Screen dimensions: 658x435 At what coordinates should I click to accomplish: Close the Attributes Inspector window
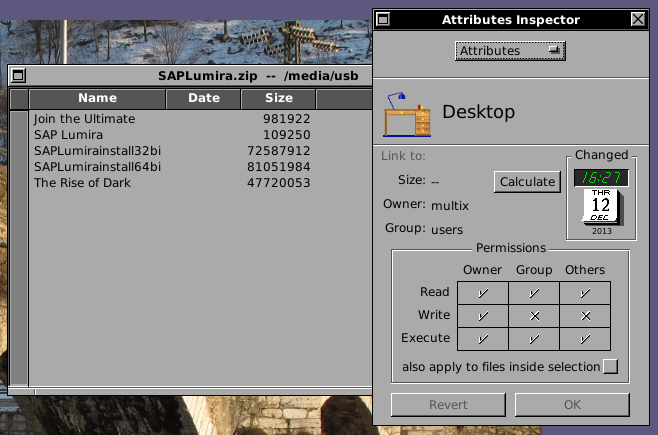point(638,19)
